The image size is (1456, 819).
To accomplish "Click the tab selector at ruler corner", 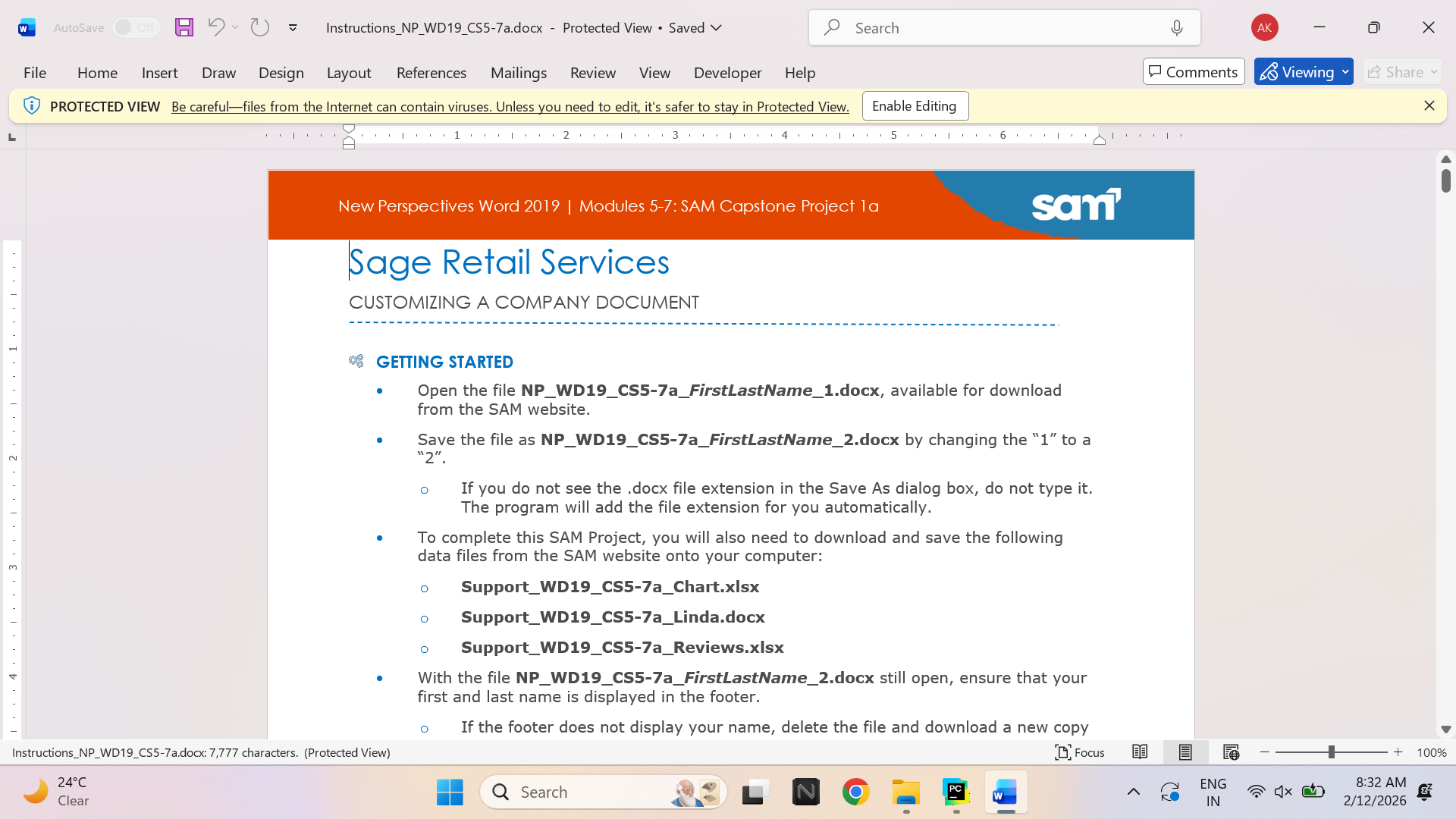I will coord(11,137).
